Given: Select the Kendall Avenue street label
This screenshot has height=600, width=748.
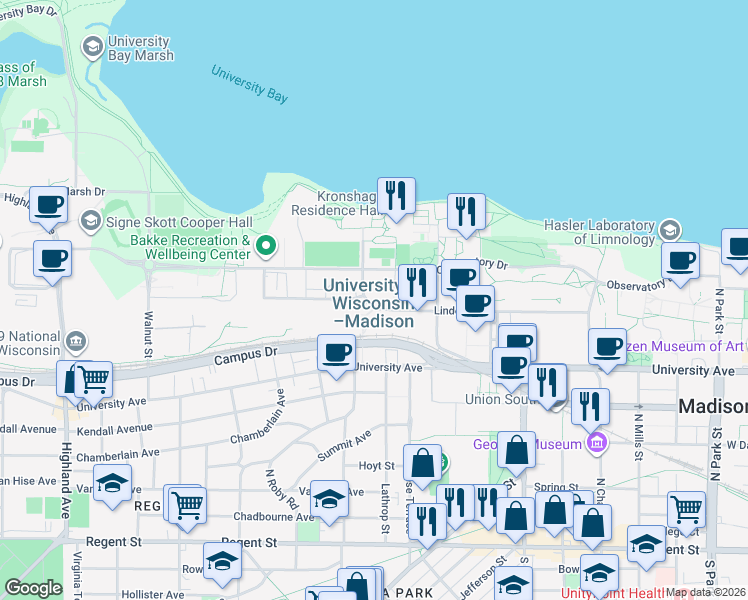Looking at the screenshot, I should pos(115,429).
